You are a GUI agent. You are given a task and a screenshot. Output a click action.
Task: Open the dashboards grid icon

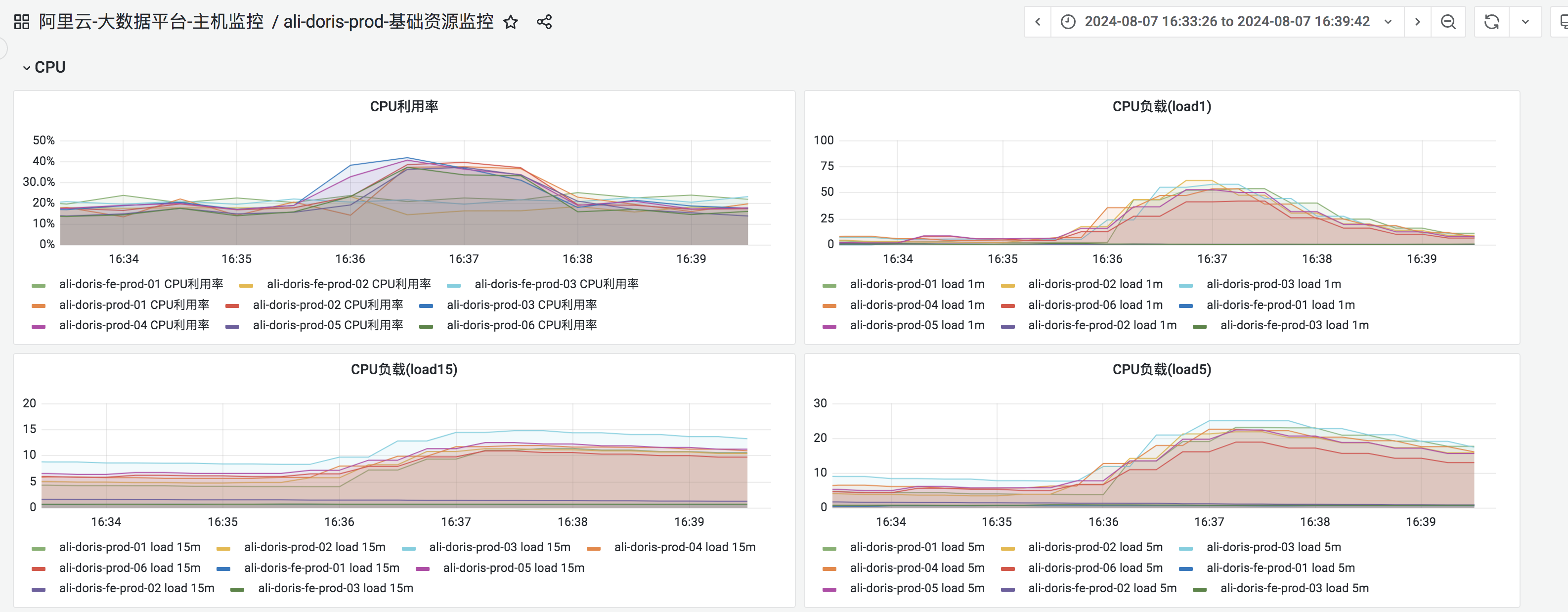21,22
